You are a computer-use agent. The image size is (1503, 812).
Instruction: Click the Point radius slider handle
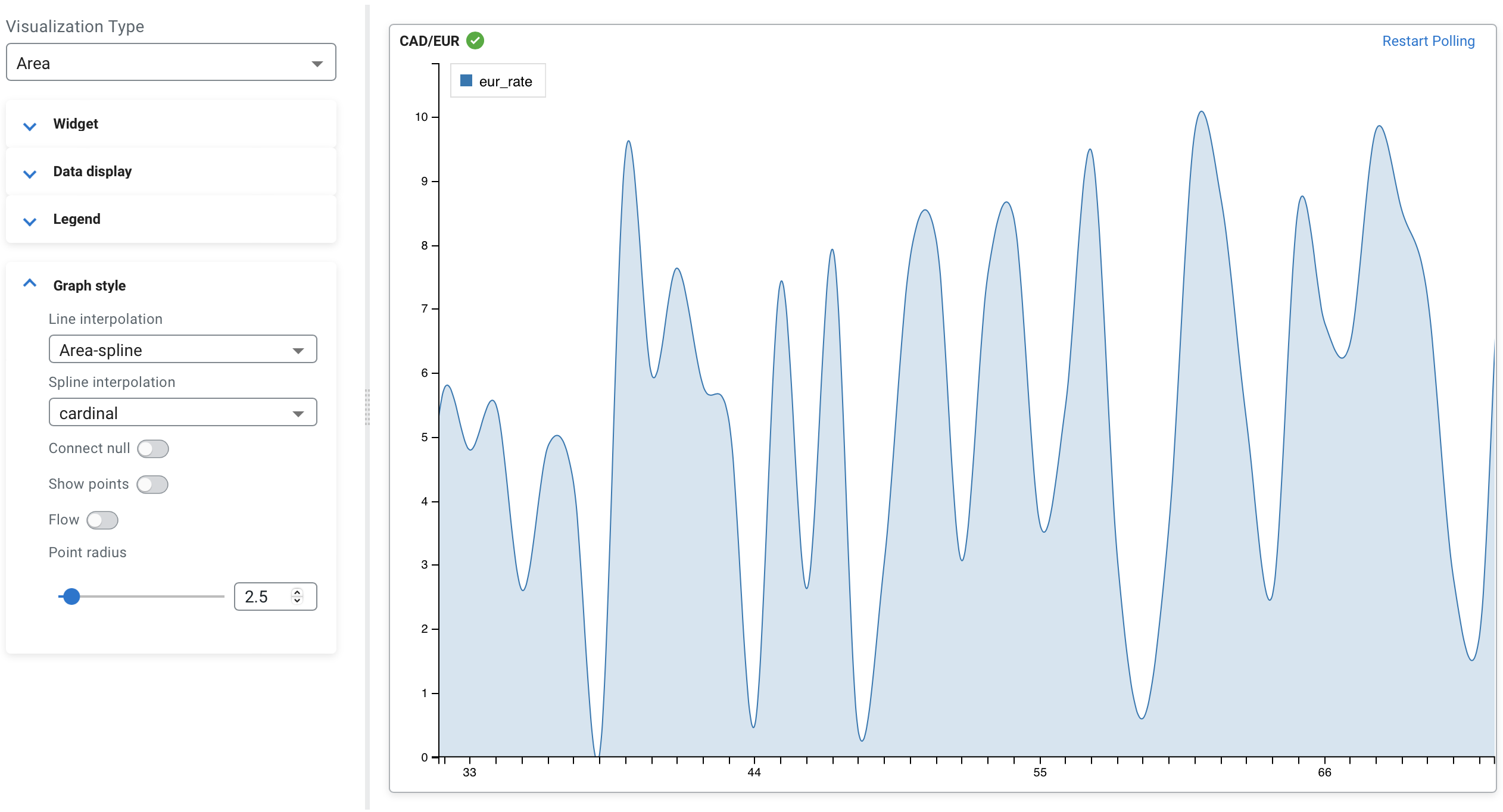pyautogui.click(x=71, y=596)
